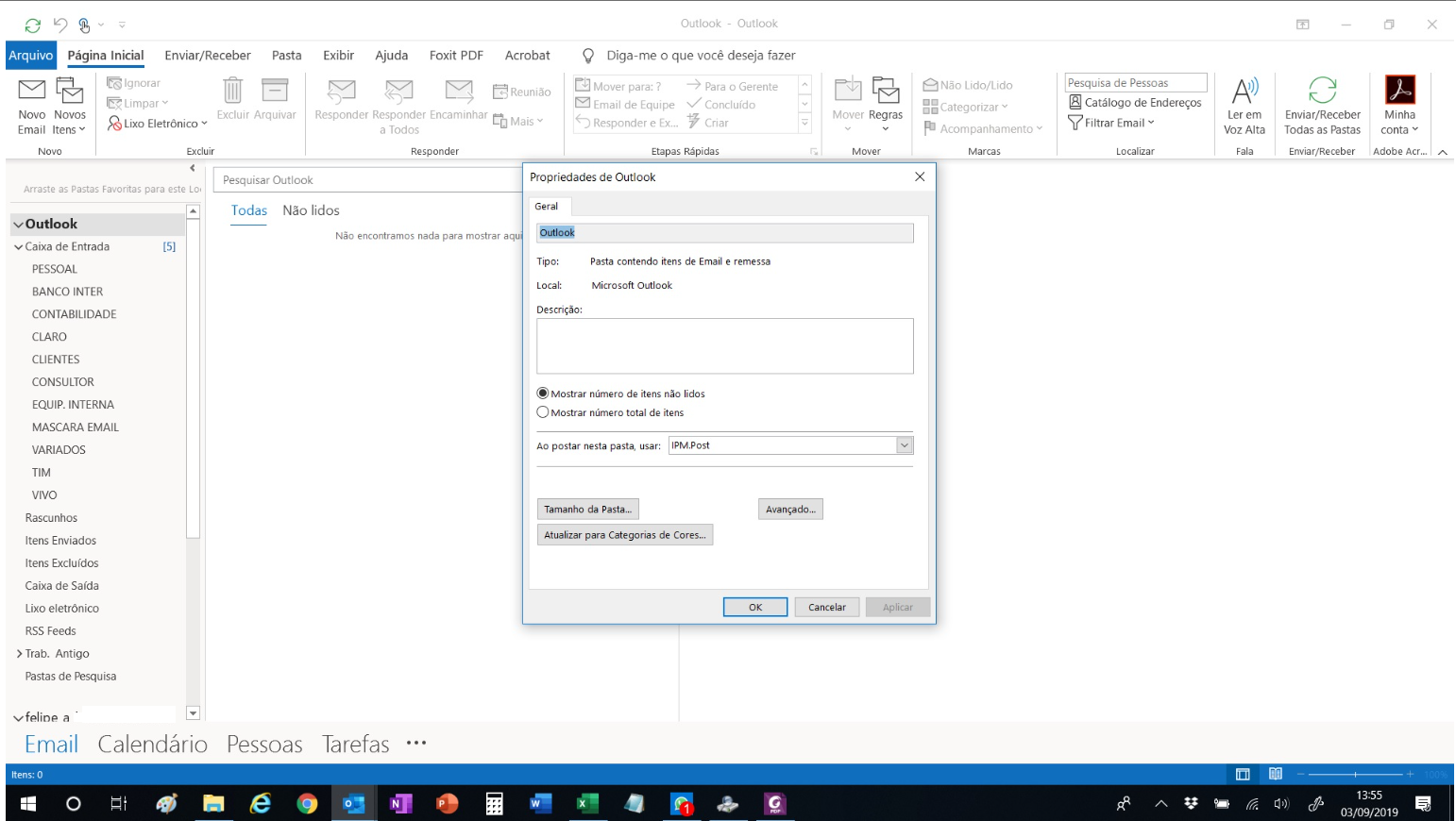Screen dimensions: 1456x821
Task: Click the Excluir trash icon
Action: click(x=233, y=92)
